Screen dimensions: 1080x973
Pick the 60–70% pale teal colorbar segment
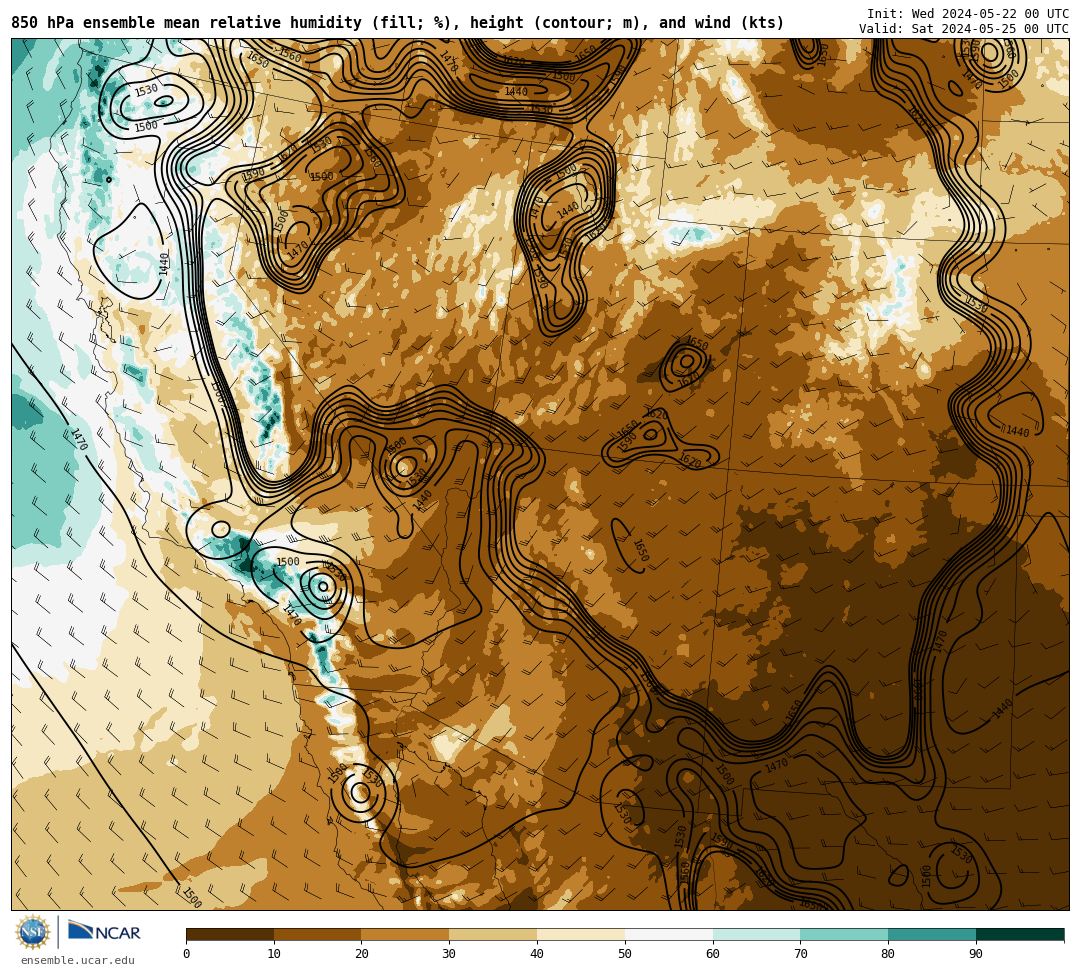tap(757, 934)
